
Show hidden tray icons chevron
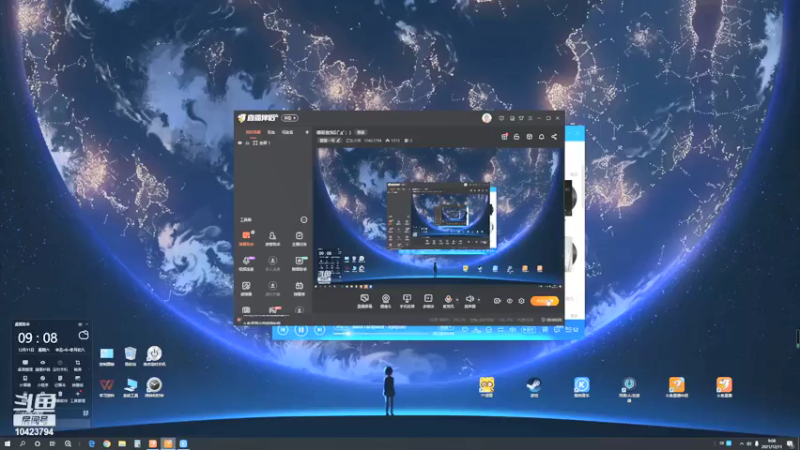[742, 444]
